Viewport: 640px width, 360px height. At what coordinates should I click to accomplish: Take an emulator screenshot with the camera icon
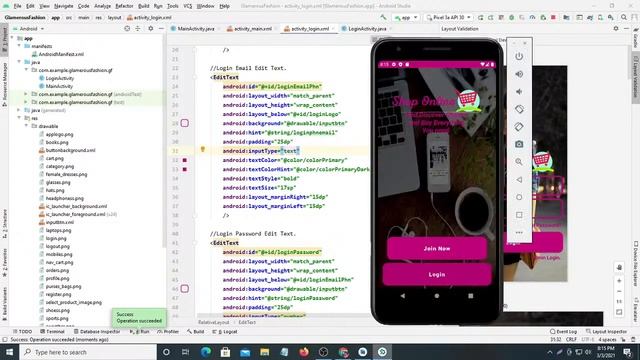519,144
